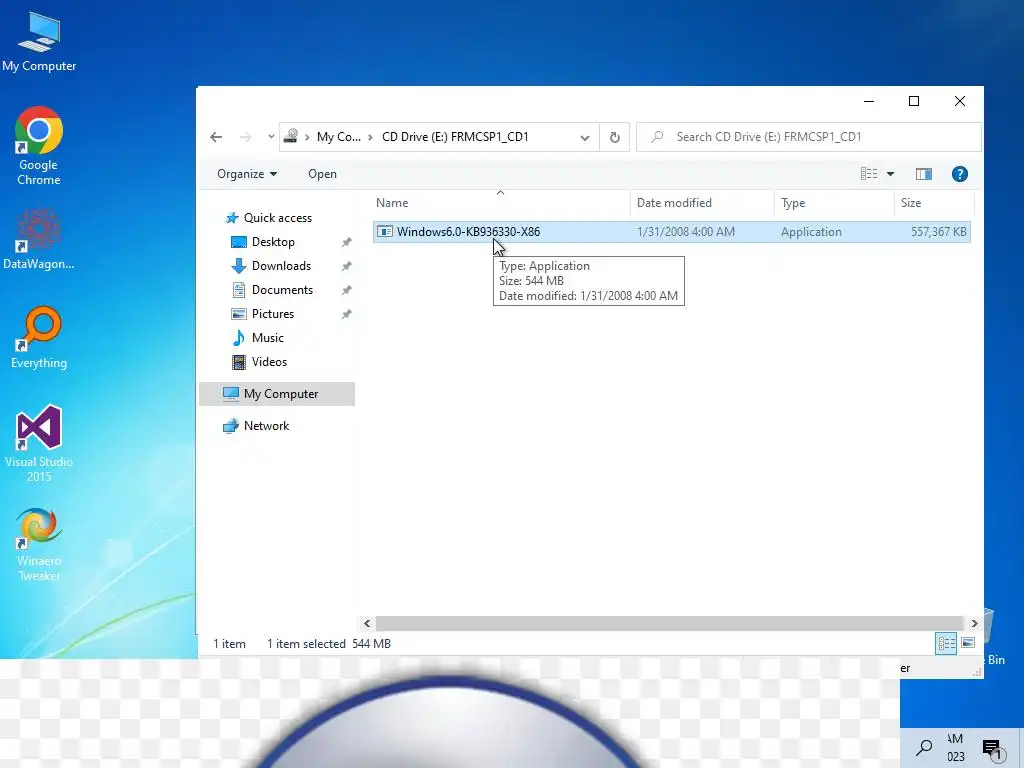
Task: Select My Computer in the navigation pane
Action: click(277, 394)
